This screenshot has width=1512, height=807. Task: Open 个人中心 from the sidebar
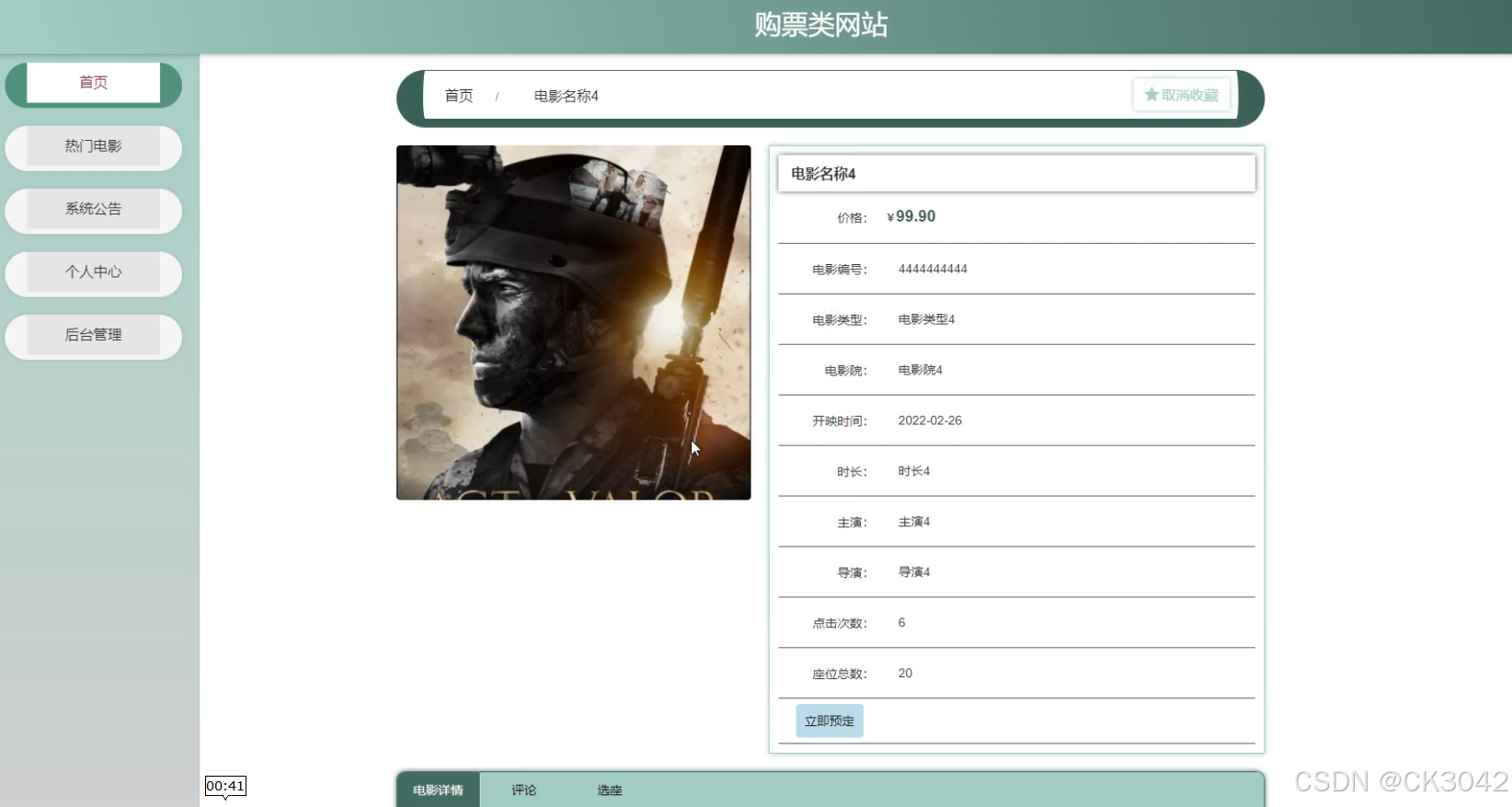tap(93, 272)
